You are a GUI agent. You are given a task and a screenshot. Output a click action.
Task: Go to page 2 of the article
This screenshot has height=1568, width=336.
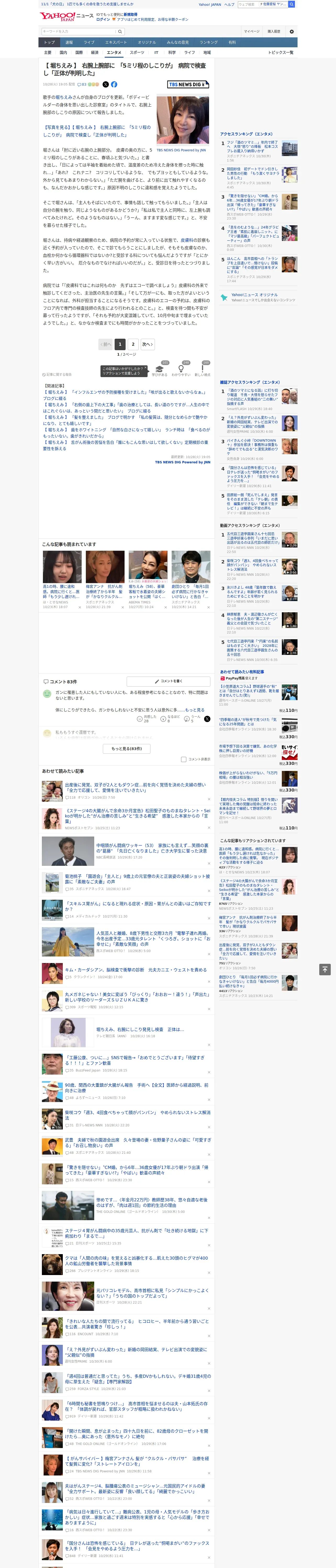tap(133, 344)
